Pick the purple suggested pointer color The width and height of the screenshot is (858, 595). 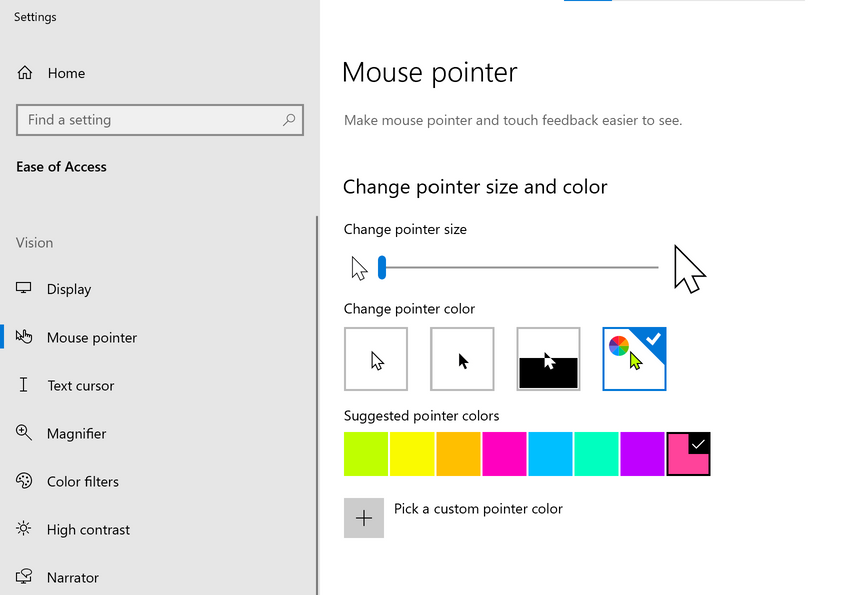[642, 454]
